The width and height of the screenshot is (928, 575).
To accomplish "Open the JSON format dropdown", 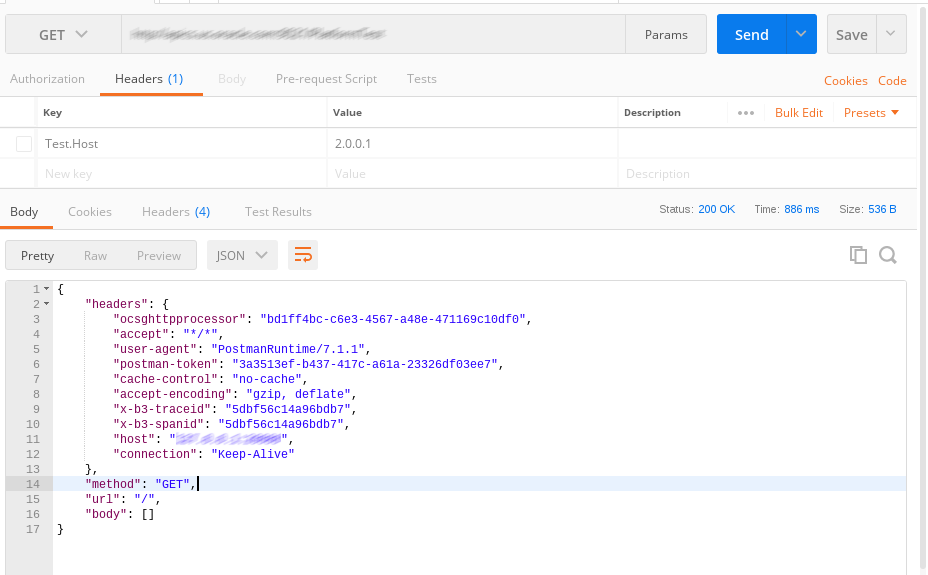I will [x=242, y=256].
